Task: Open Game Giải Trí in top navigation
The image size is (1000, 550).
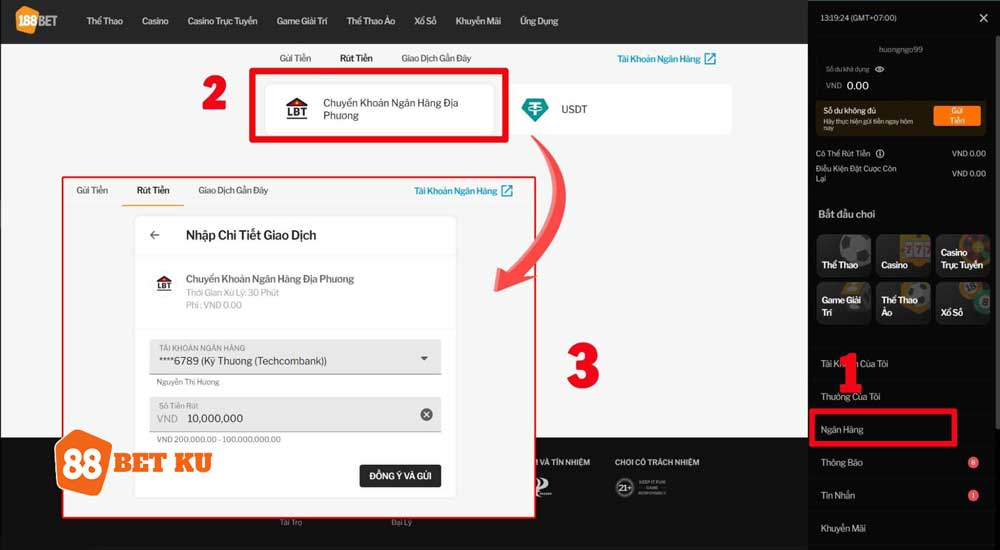Action: point(302,21)
